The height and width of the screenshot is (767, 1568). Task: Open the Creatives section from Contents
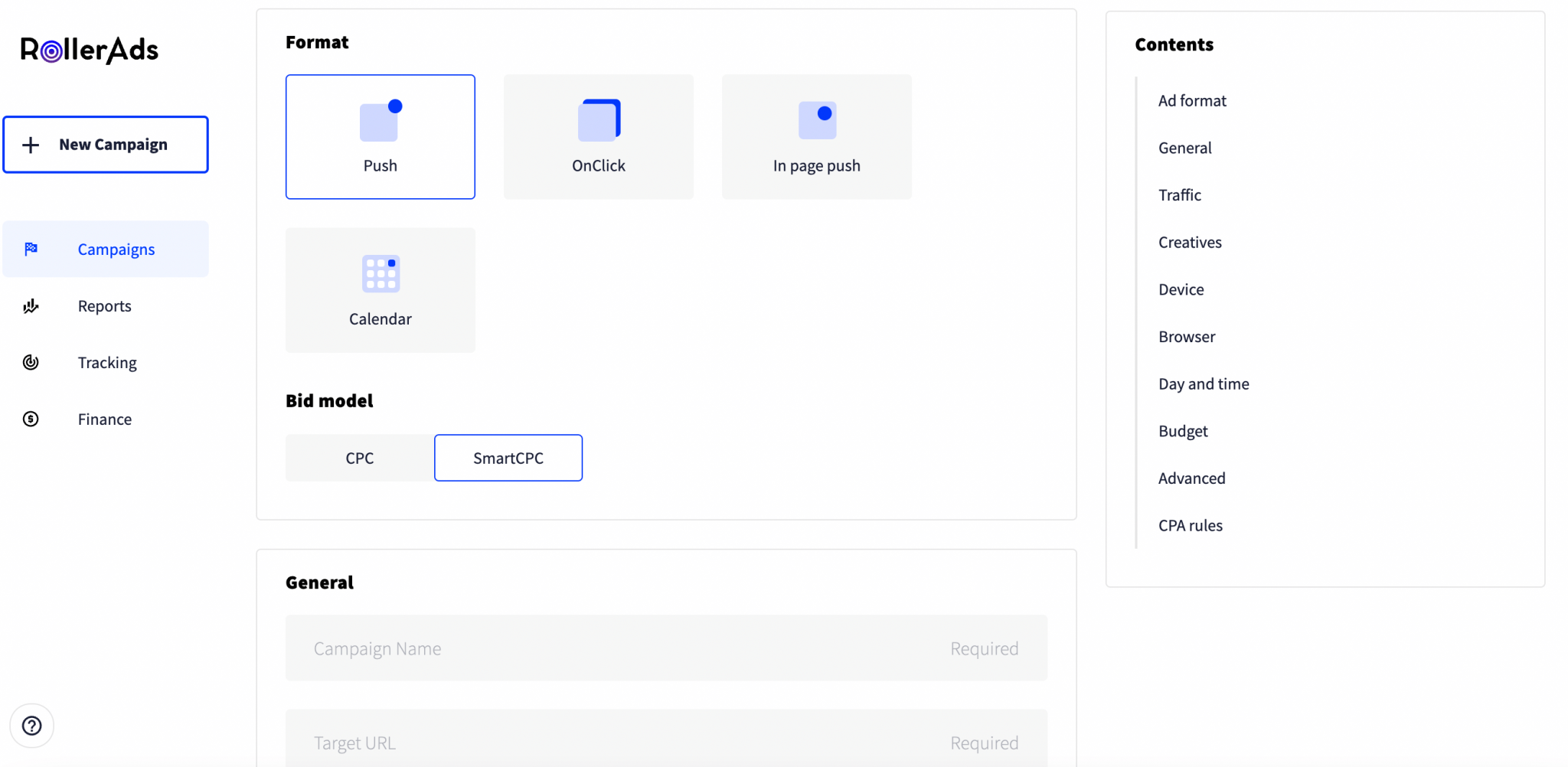[x=1190, y=242]
